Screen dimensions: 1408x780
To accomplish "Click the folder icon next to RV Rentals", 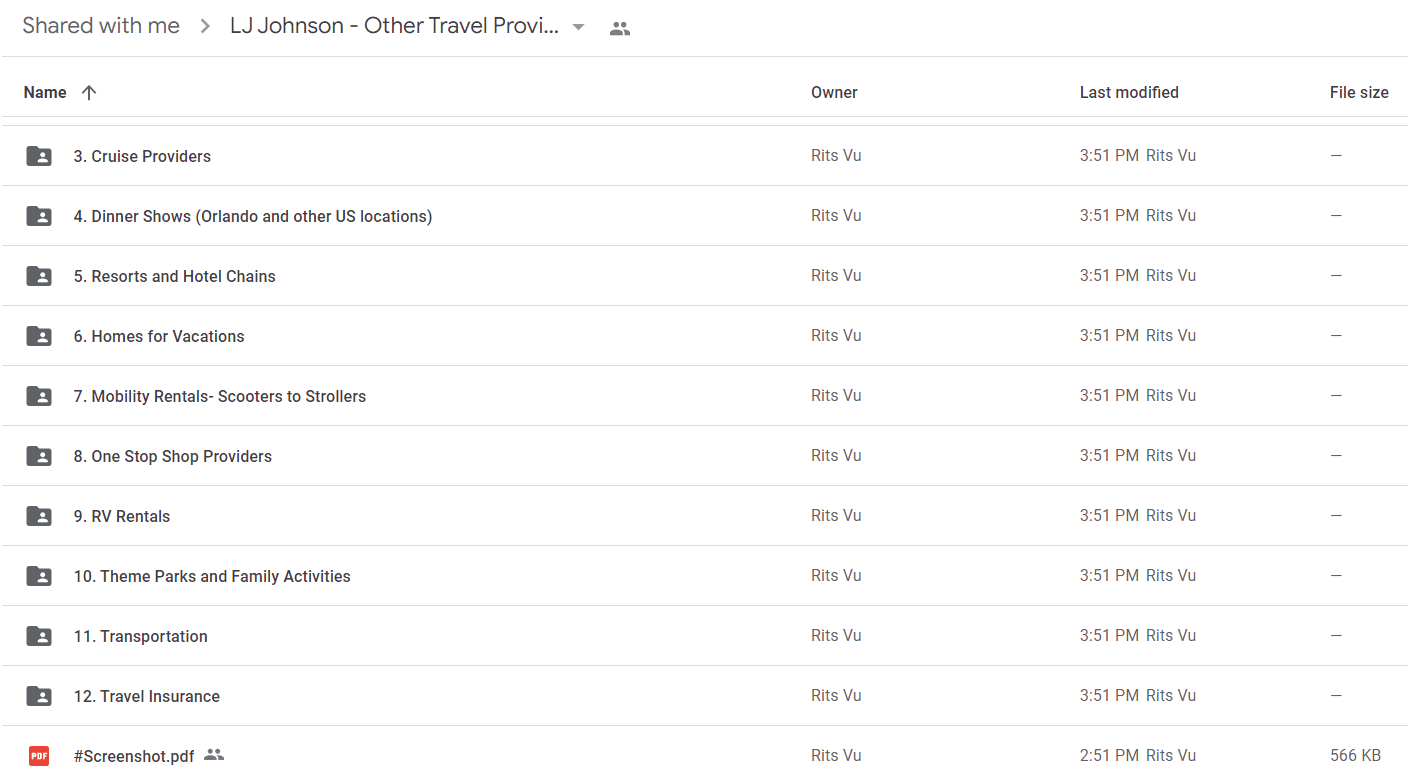I will click(x=39, y=516).
